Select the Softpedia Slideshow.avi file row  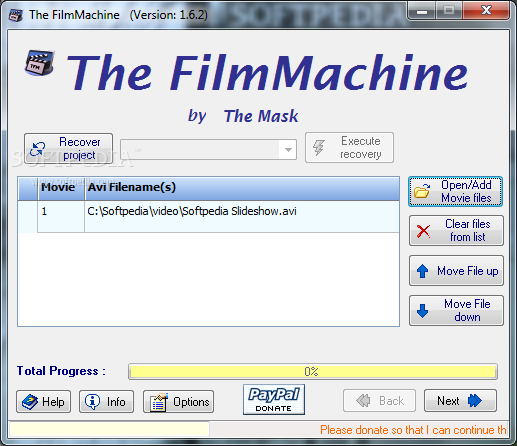pyautogui.click(x=209, y=216)
